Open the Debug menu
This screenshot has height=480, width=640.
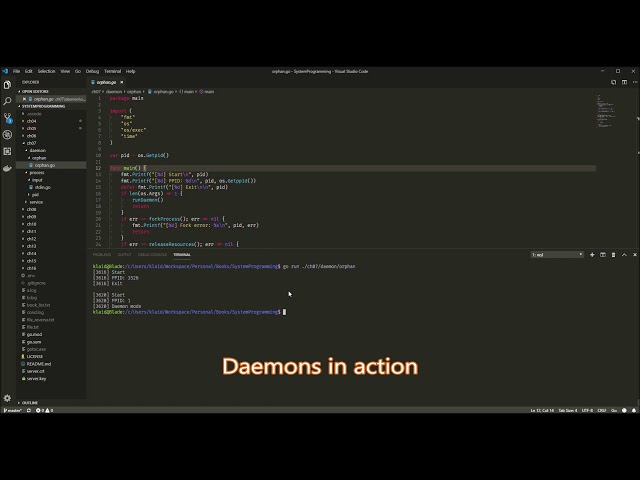tap(93, 71)
